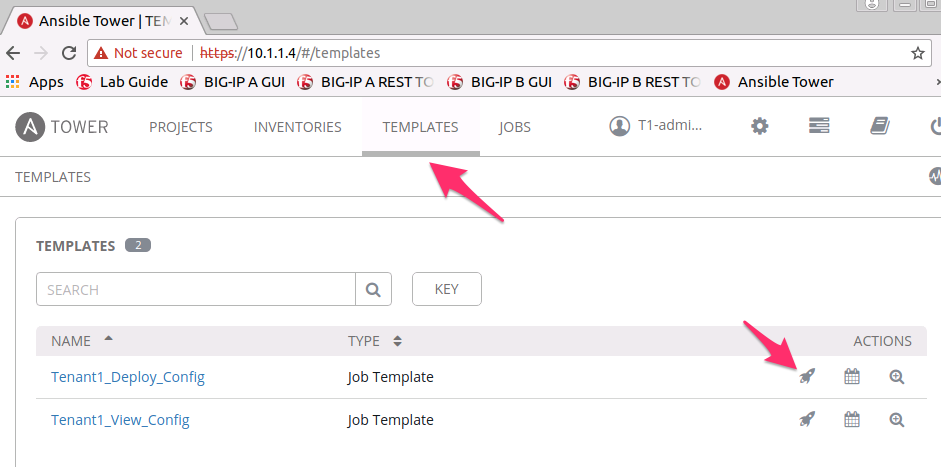The height and width of the screenshot is (467, 941).
Task: Open schedule calendar for Tenant1_Deploy_Config
Action: tap(852, 377)
